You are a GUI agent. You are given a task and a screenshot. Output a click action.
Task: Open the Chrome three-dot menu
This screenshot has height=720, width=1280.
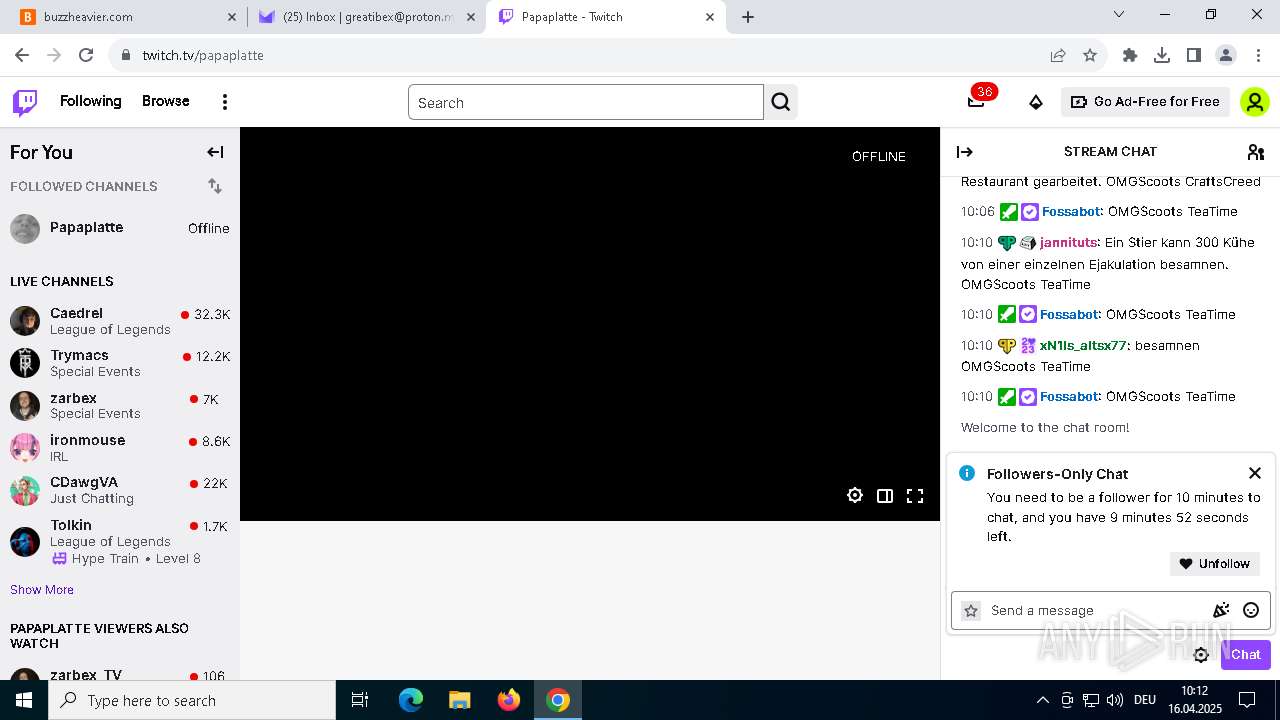(x=1258, y=55)
